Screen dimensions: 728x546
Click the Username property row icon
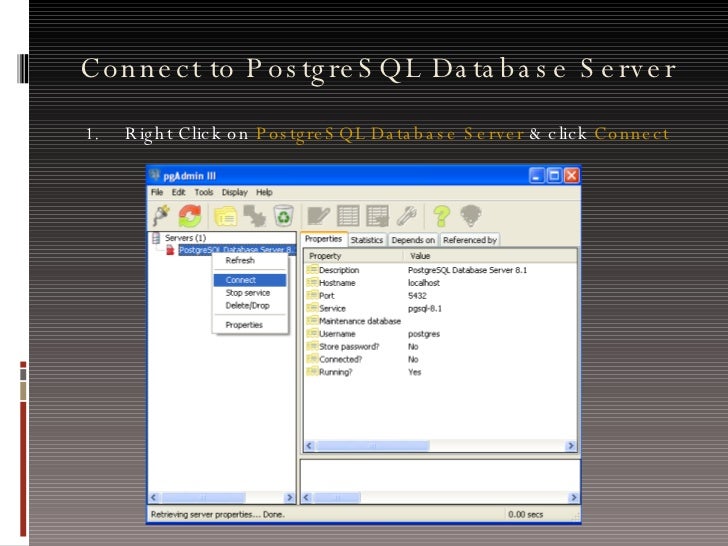tap(312, 333)
